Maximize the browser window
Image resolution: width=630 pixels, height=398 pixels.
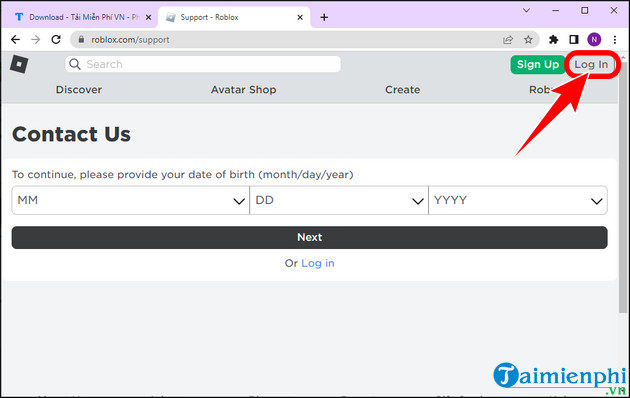585,11
